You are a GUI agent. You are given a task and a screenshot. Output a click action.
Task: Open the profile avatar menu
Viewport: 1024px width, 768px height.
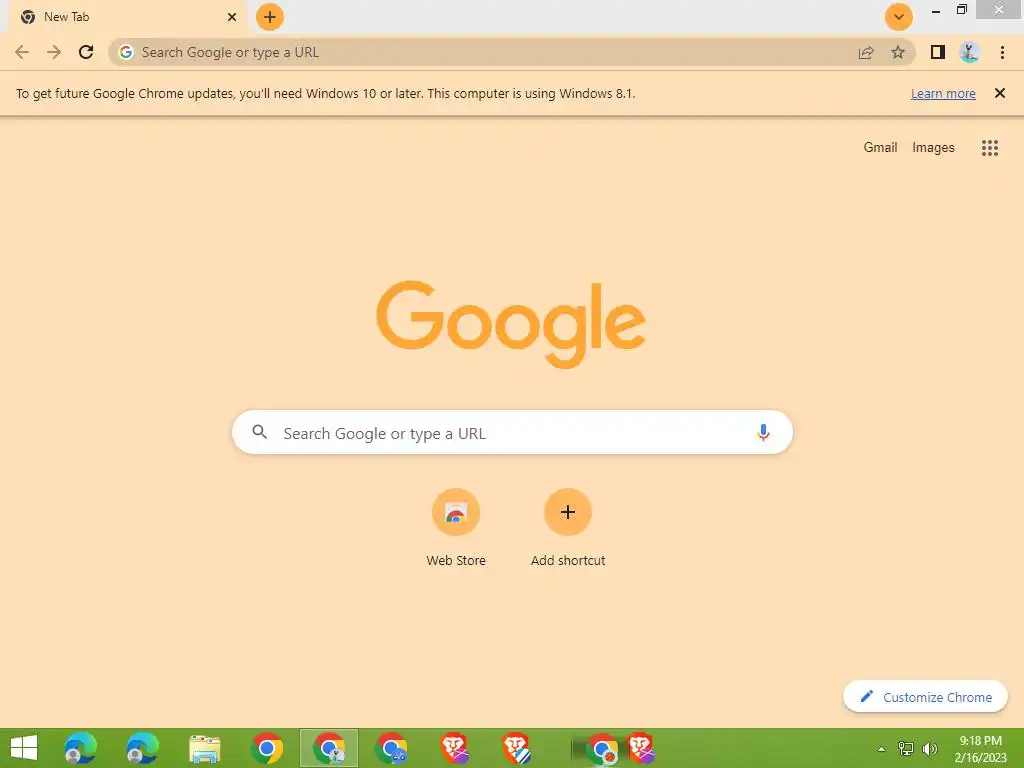tap(969, 52)
